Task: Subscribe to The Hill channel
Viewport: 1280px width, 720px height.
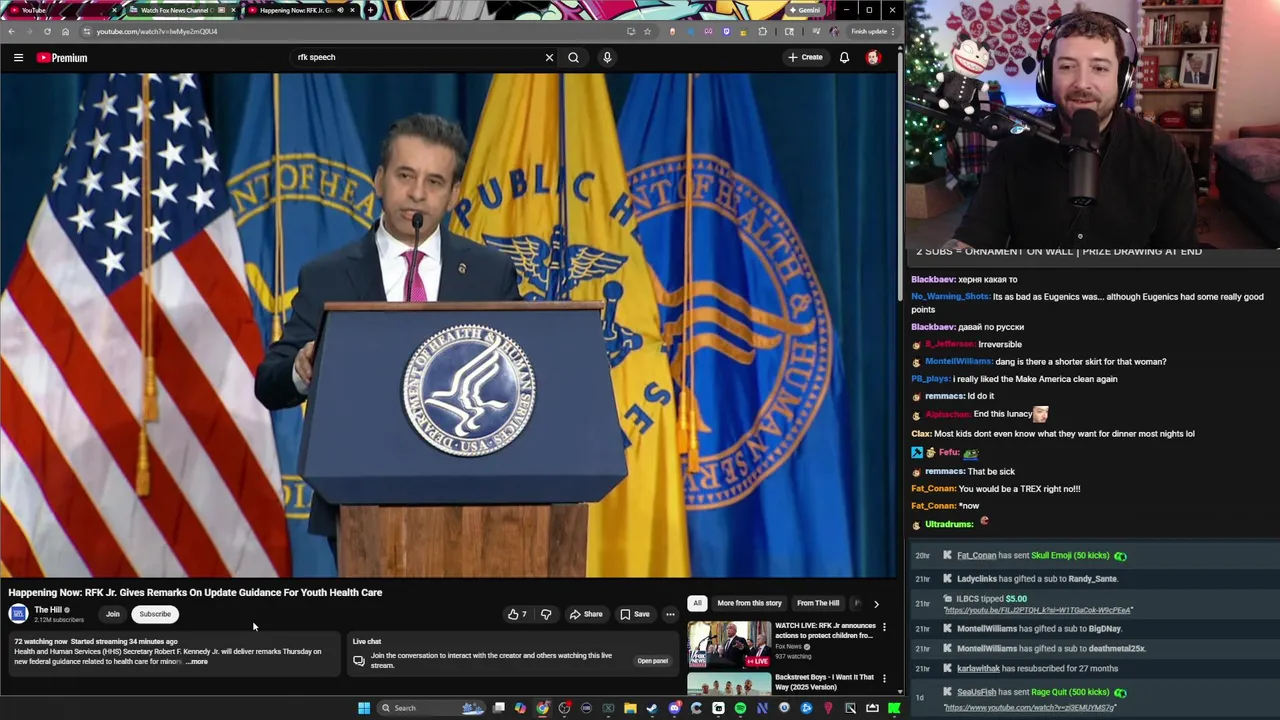Action: pyautogui.click(x=155, y=614)
